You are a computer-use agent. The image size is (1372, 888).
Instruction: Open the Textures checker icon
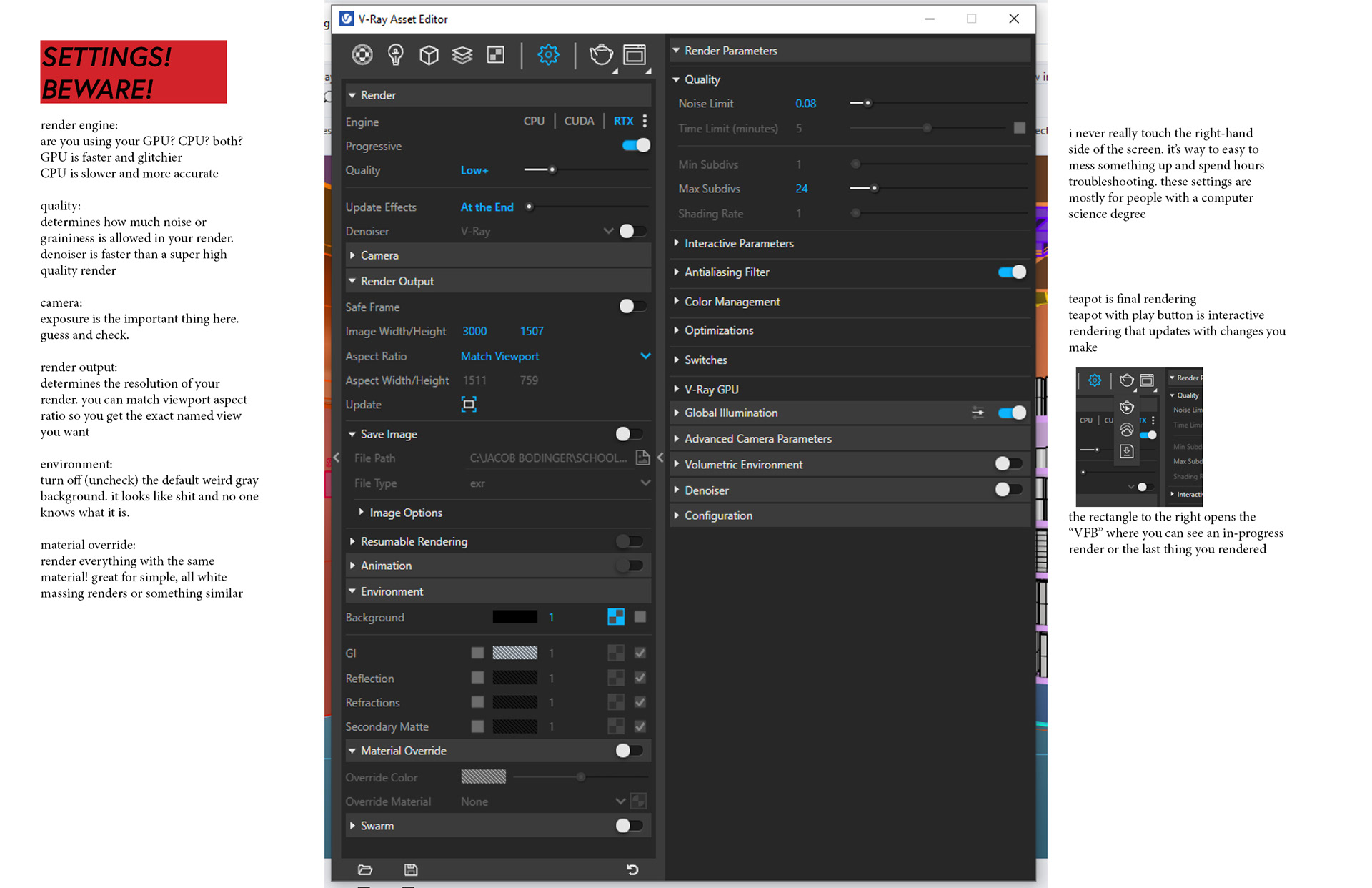[x=495, y=55]
